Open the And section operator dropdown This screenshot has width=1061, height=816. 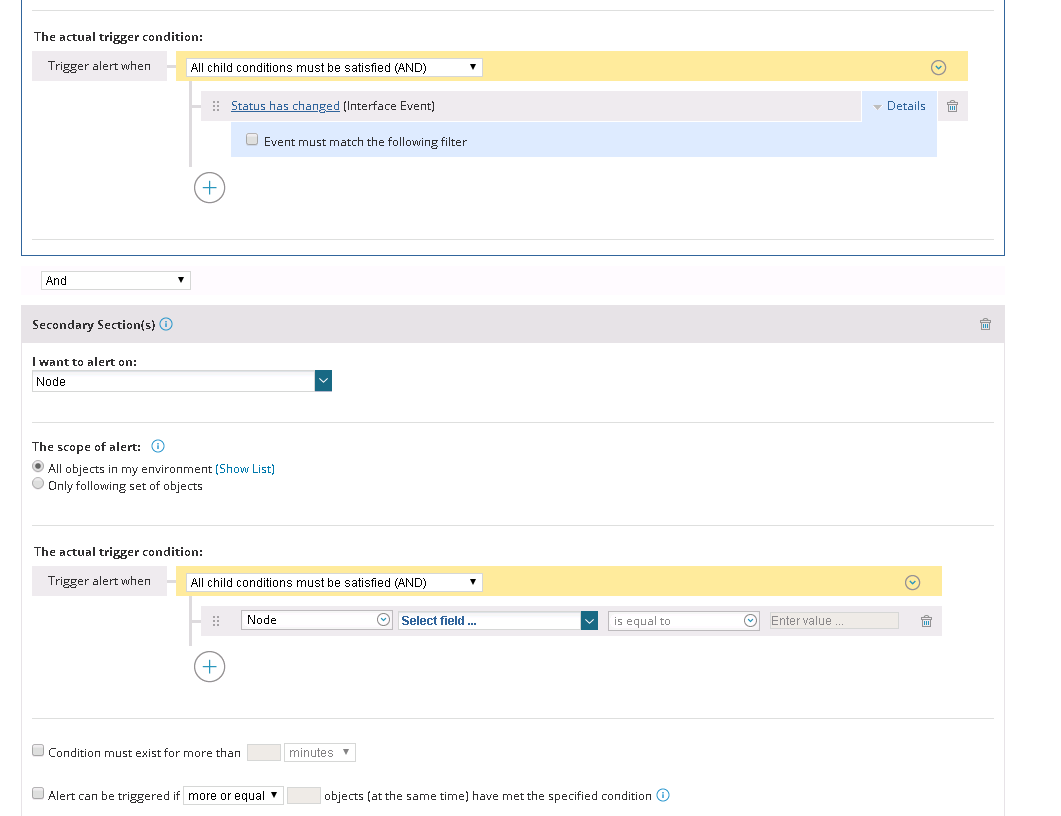coord(116,281)
